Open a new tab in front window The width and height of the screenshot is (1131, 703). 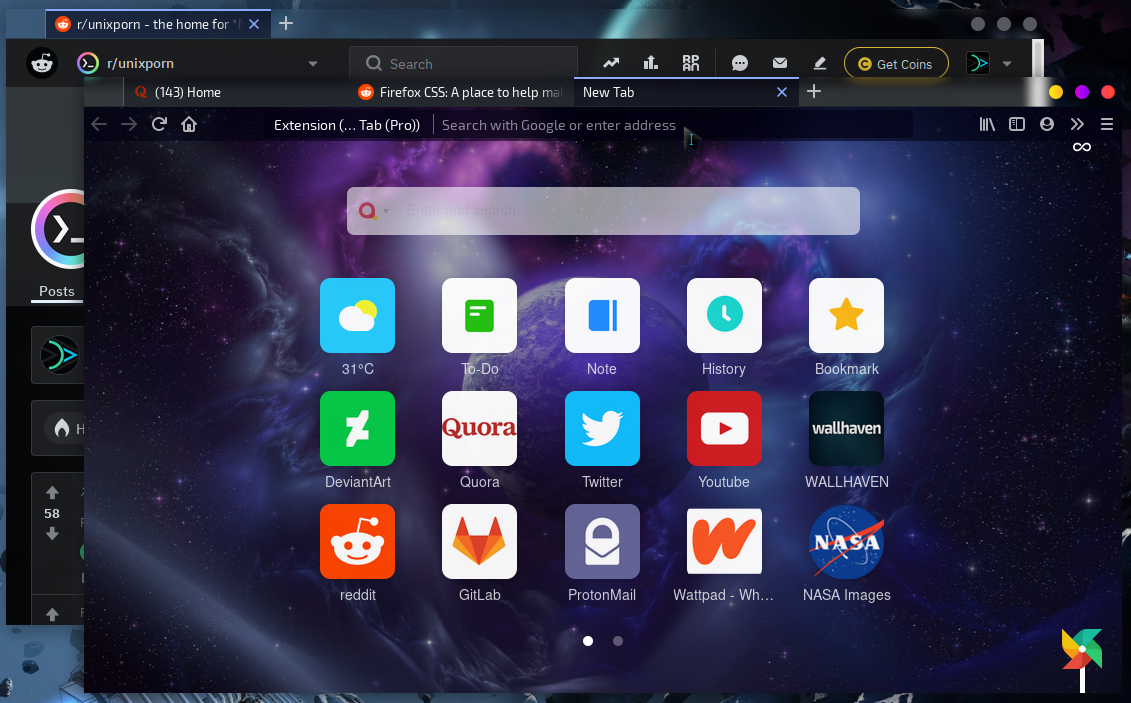[814, 92]
